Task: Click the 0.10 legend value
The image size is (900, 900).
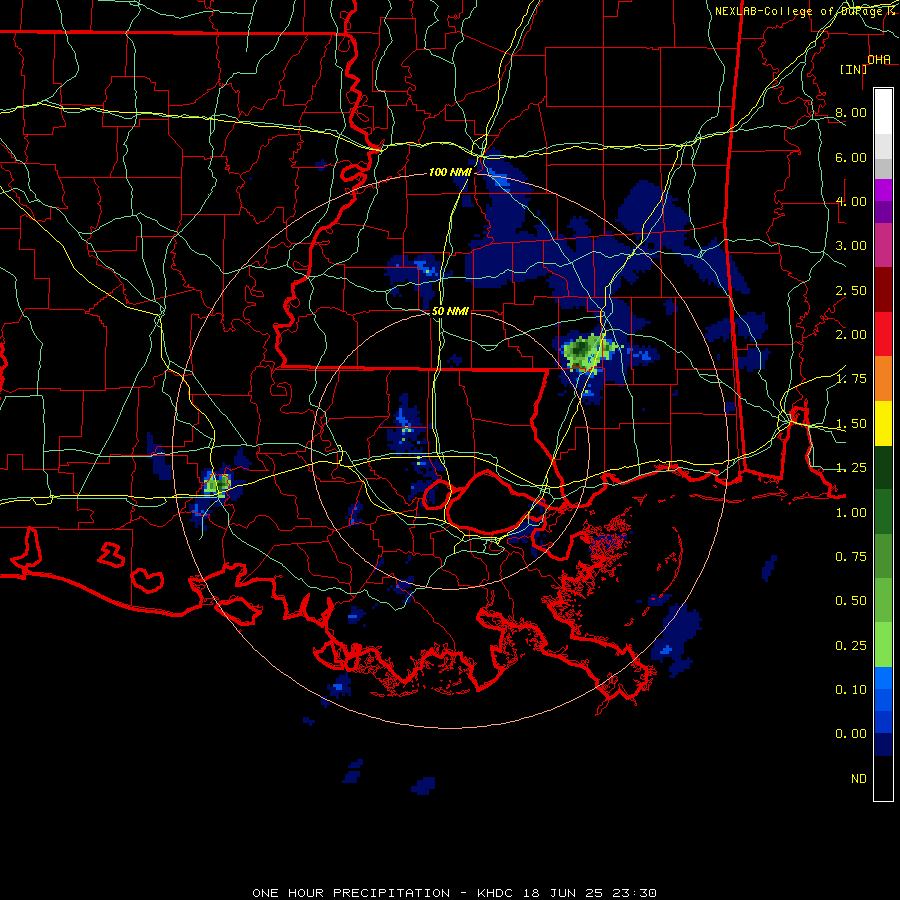Action: click(x=851, y=690)
